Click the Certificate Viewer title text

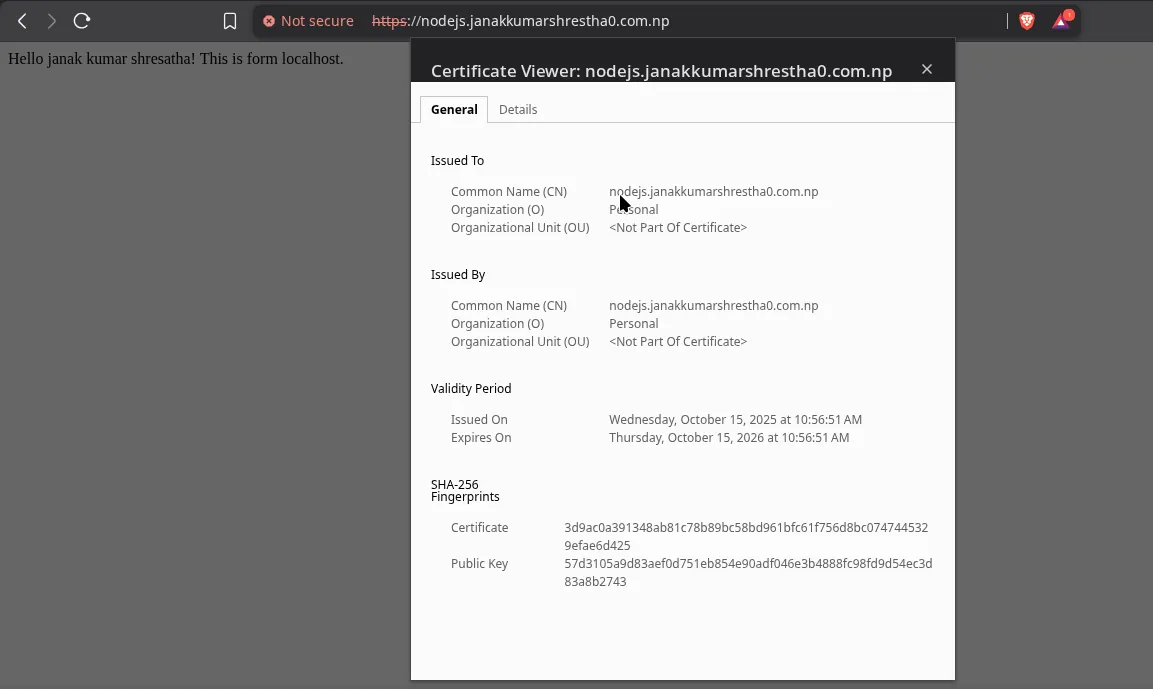point(661,70)
